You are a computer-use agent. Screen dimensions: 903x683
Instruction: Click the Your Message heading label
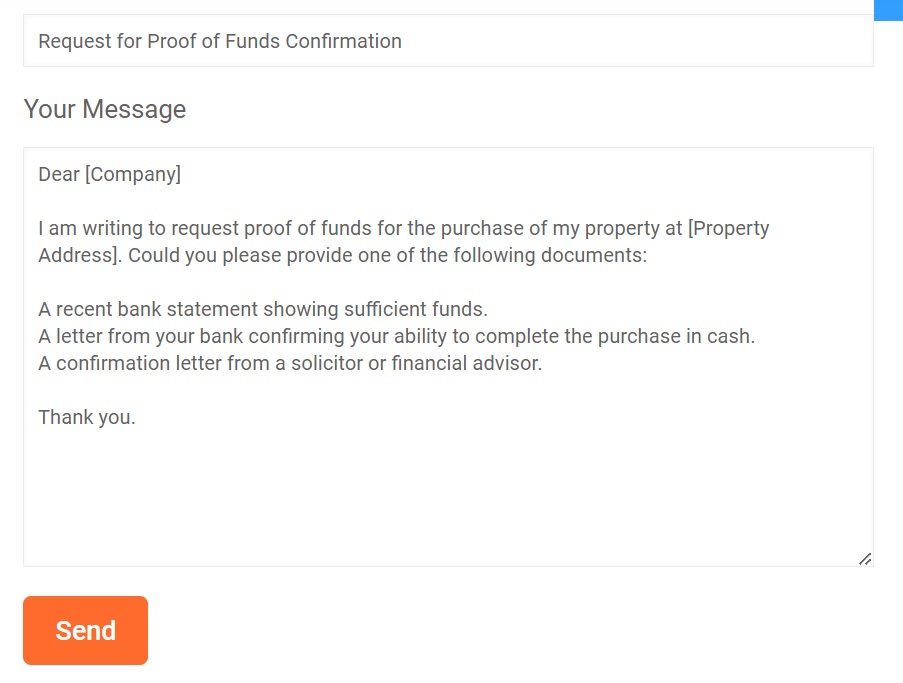104,108
